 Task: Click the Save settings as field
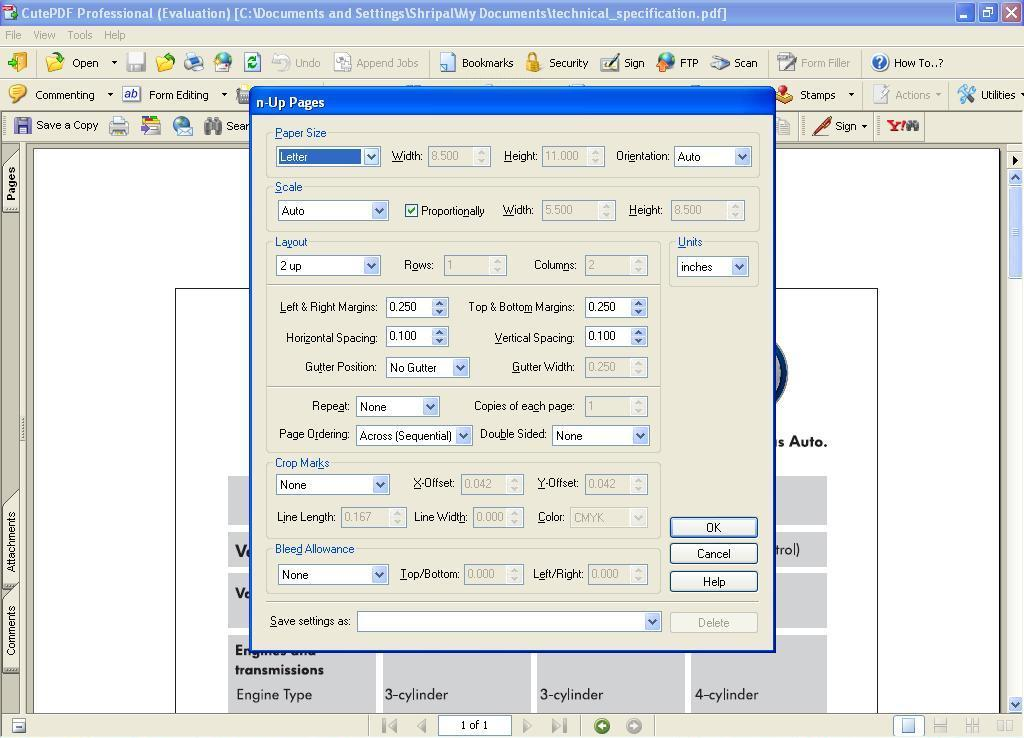click(x=501, y=622)
